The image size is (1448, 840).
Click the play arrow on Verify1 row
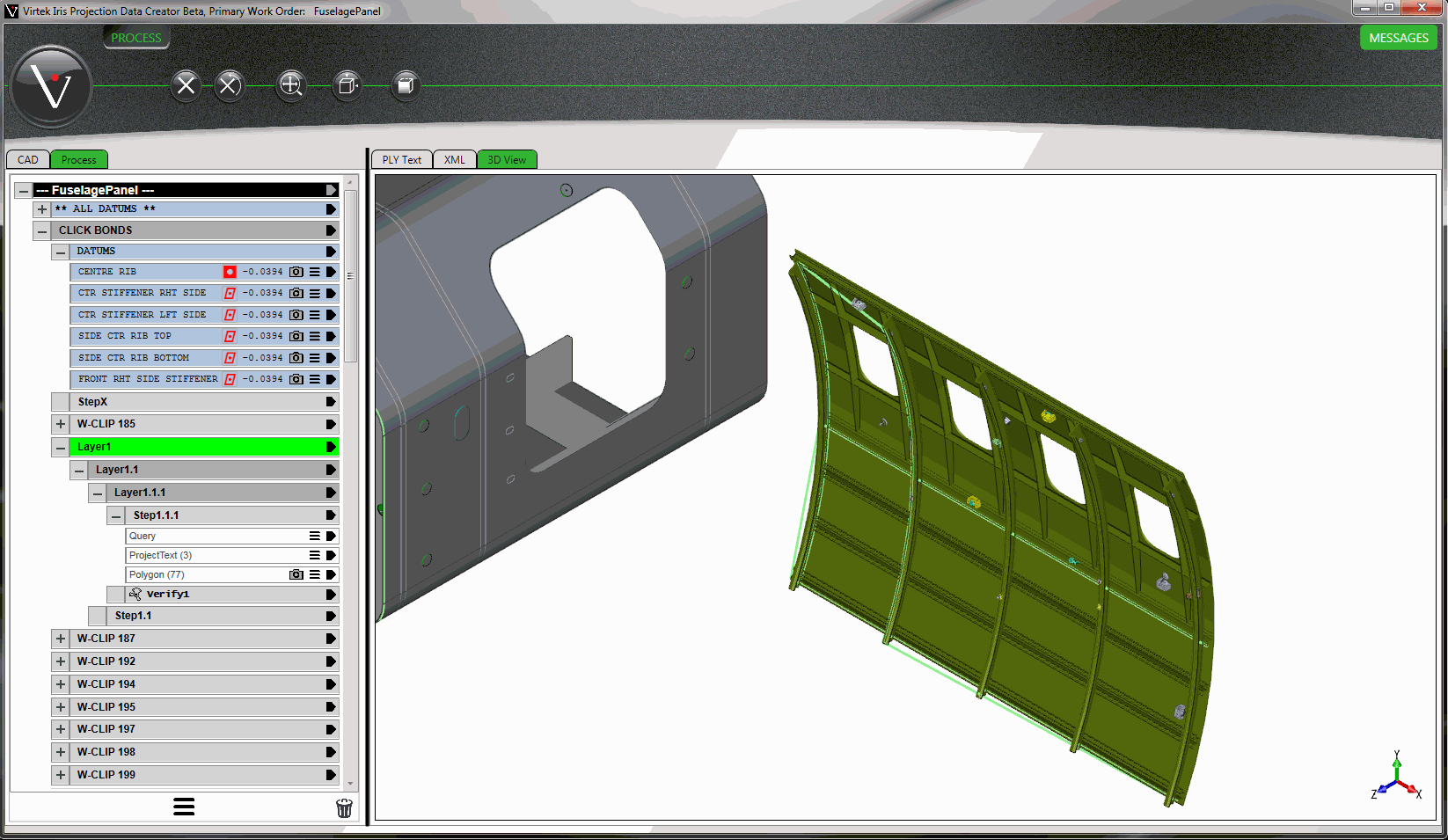332,595
